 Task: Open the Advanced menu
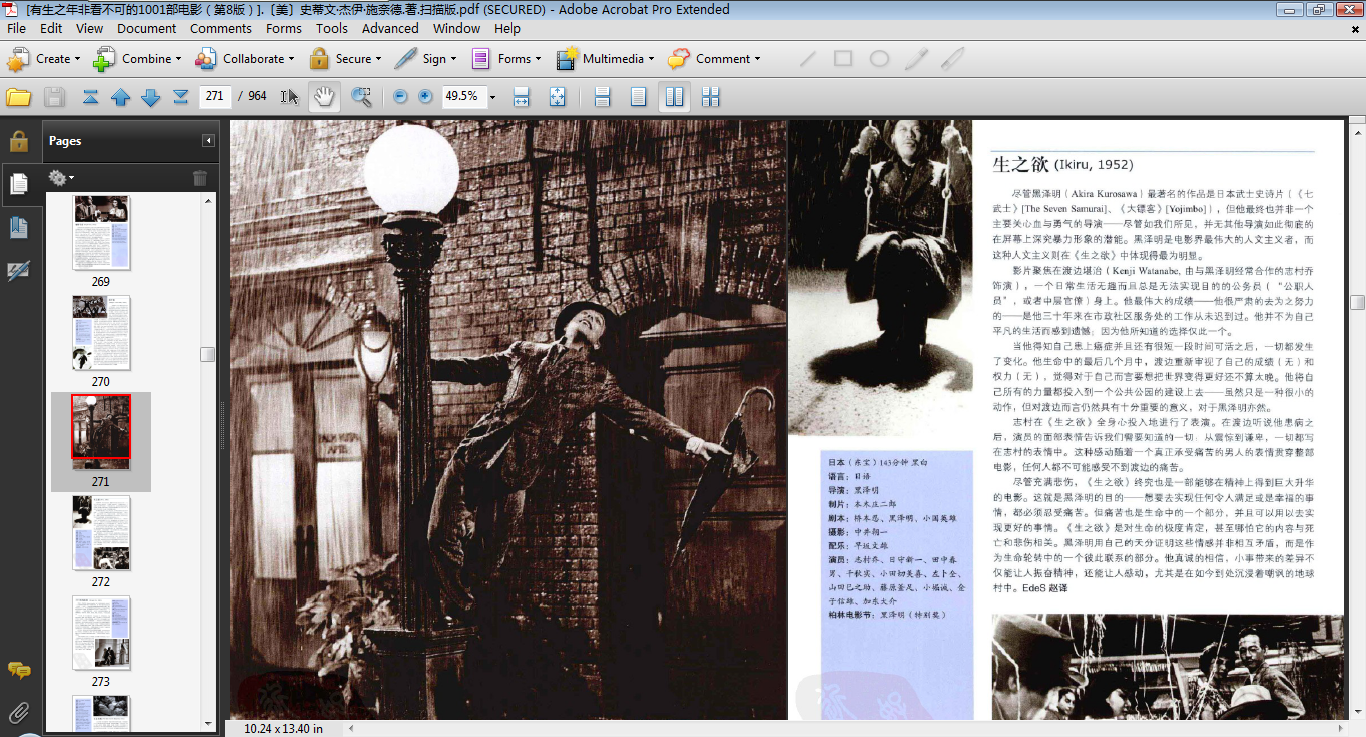390,29
